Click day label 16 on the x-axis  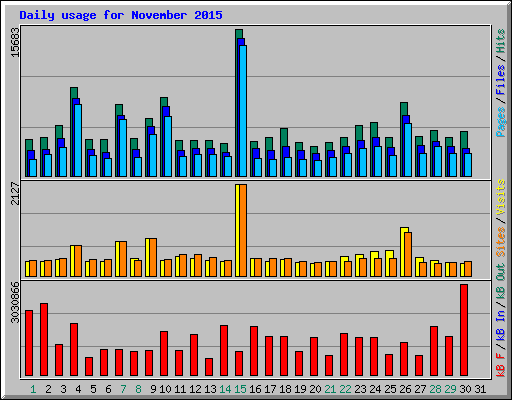255,389
